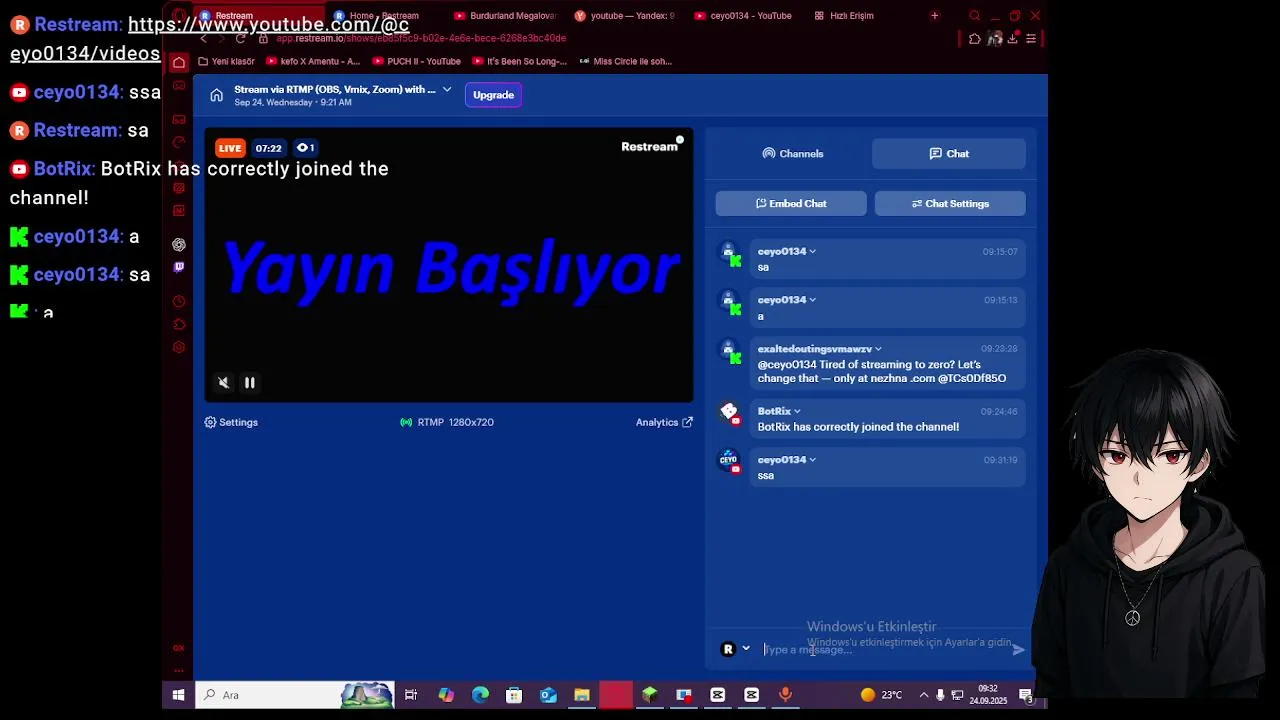Open the 'Miss Circle ile soh...' bookmark

626,61
